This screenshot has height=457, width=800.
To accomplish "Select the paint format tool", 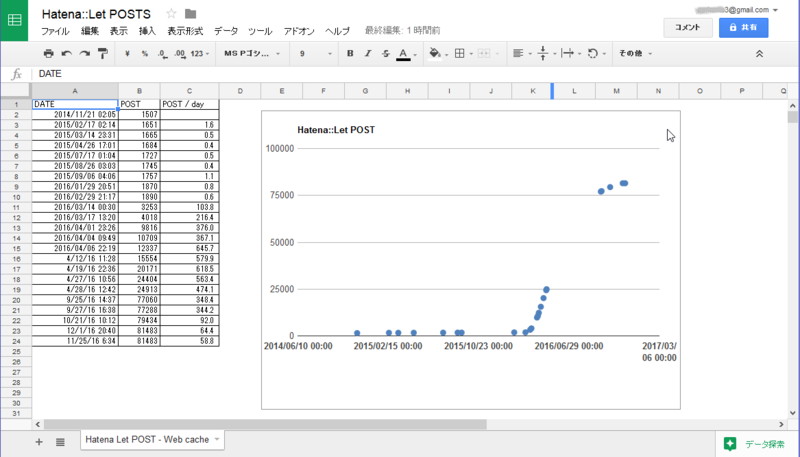I will click(x=103, y=54).
